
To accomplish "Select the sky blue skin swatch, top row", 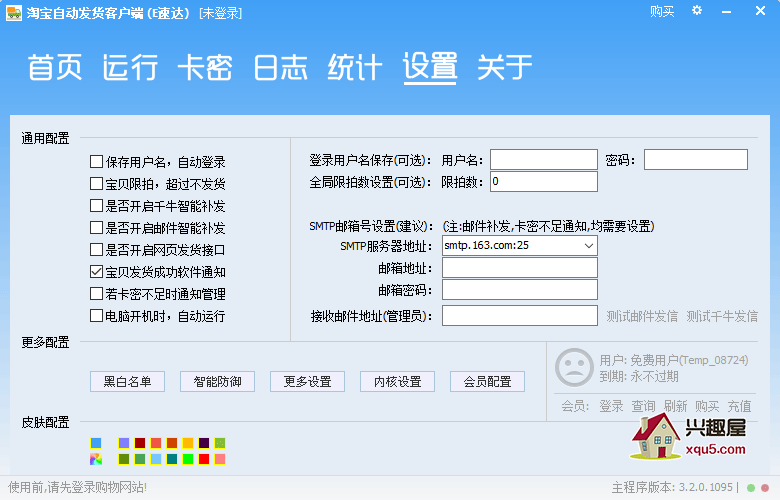I will 96,443.
